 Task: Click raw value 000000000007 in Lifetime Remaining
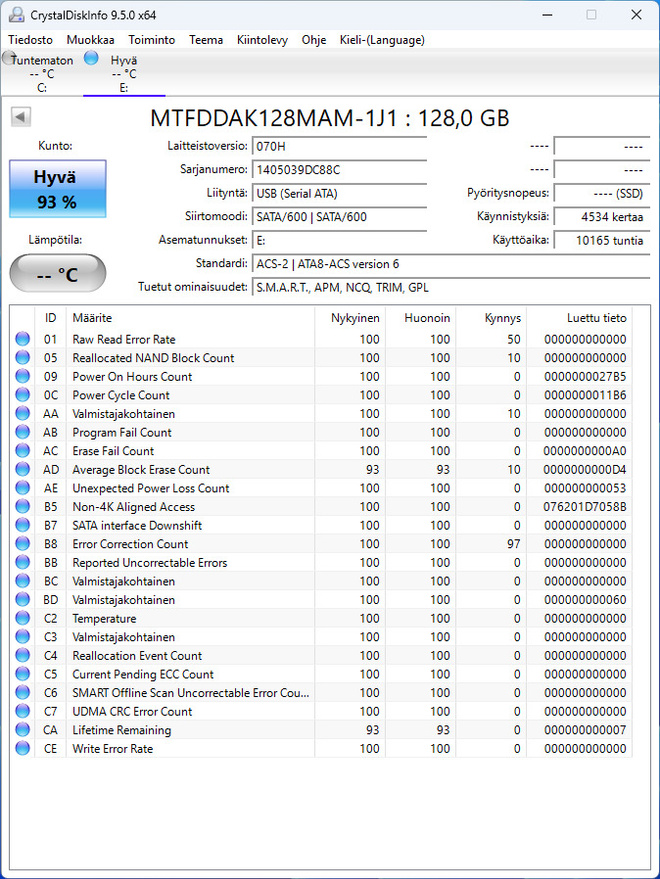585,730
